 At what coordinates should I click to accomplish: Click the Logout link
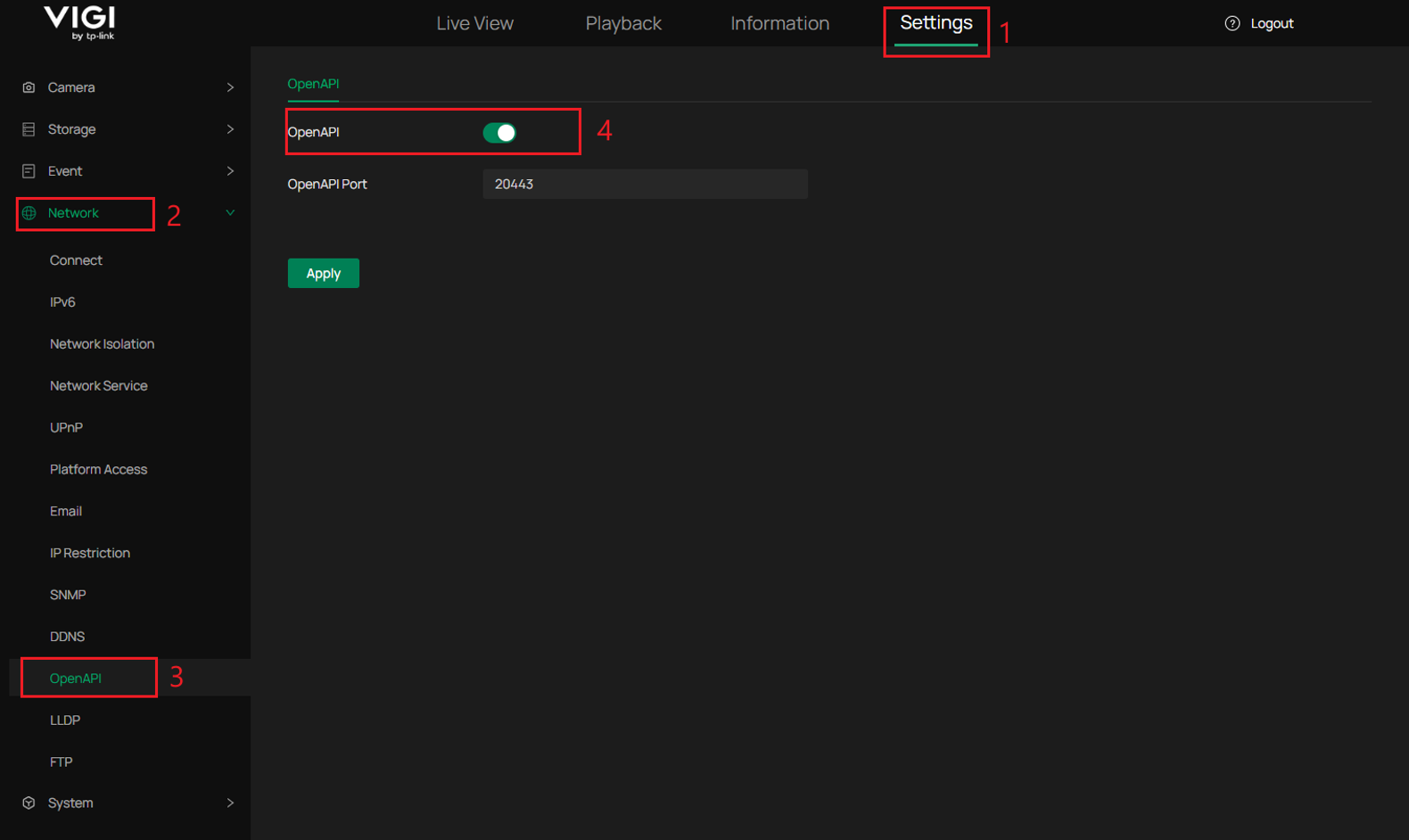tap(1272, 23)
